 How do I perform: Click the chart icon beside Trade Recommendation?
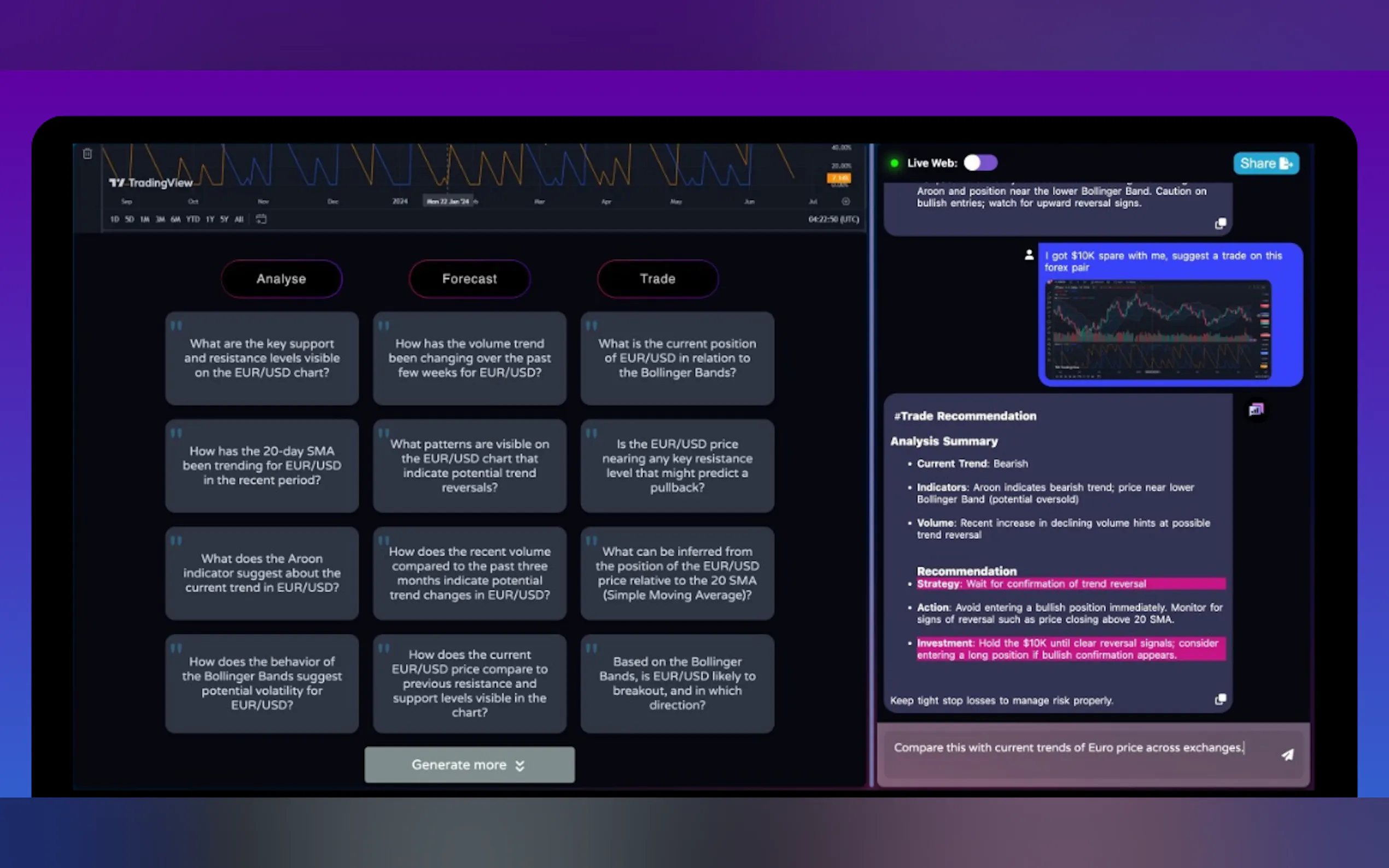[1256, 410]
